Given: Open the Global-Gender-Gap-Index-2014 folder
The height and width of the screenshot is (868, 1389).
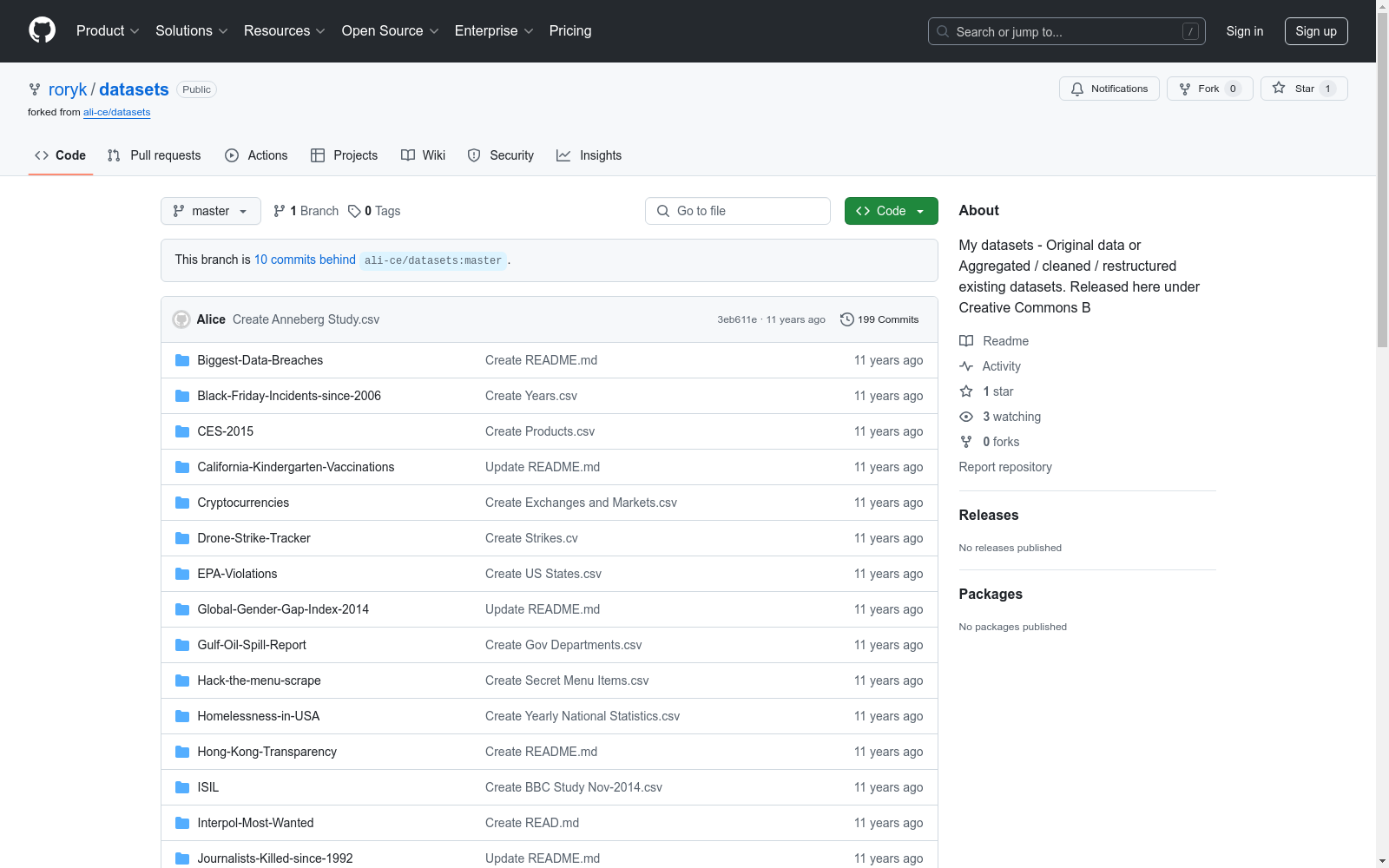Looking at the screenshot, I should click(283, 609).
